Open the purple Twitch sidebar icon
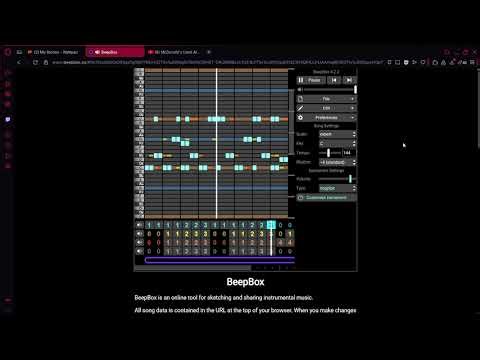 (x=8, y=119)
